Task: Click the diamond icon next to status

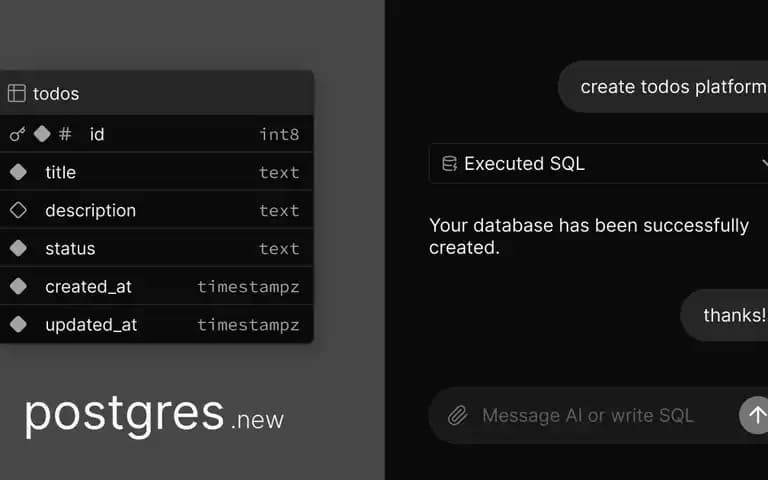Action: tap(18, 248)
